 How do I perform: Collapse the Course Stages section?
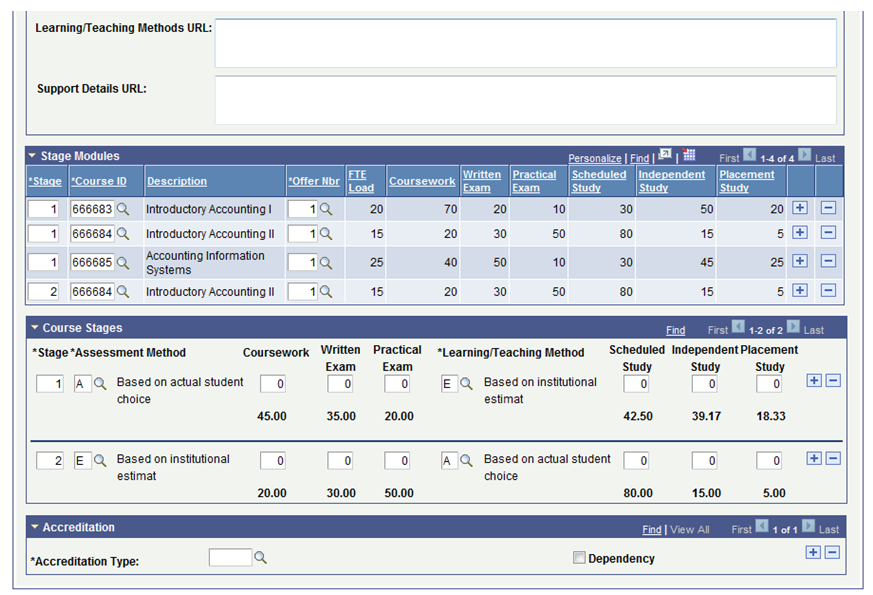click(33, 329)
